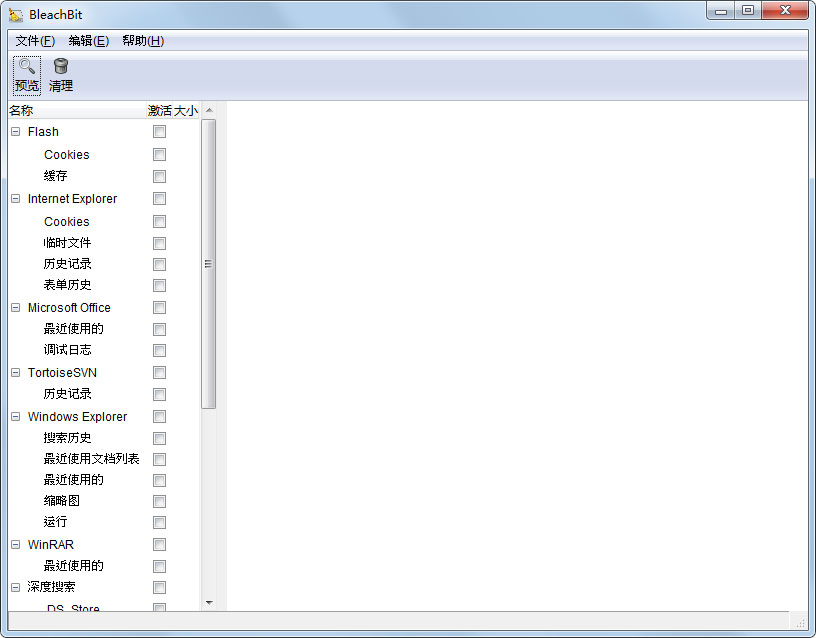Viewport: 816px width, 638px height.
Task: Select the 临时文件 item label
Action: click(68, 243)
